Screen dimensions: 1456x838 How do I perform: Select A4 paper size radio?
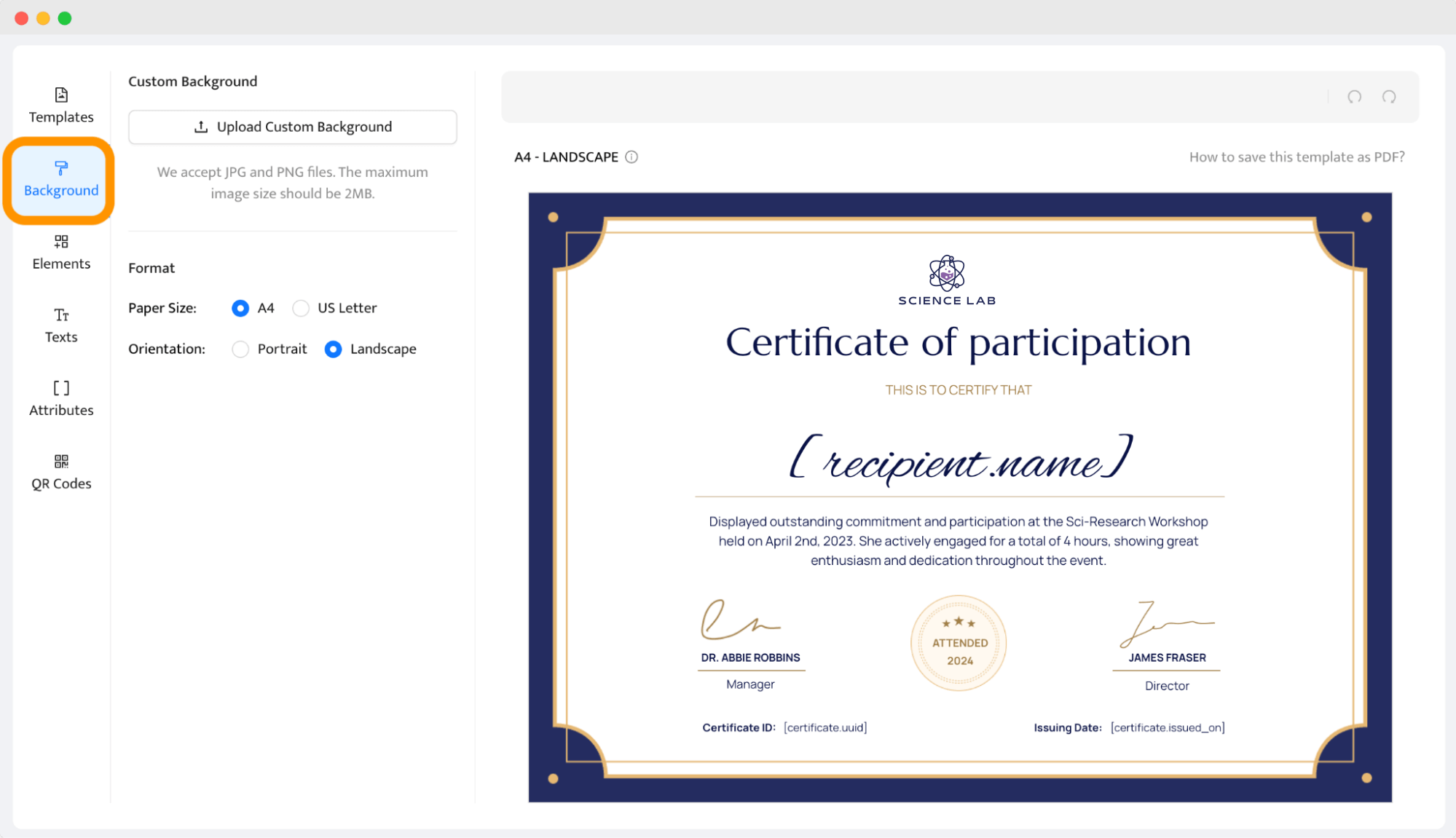point(240,308)
